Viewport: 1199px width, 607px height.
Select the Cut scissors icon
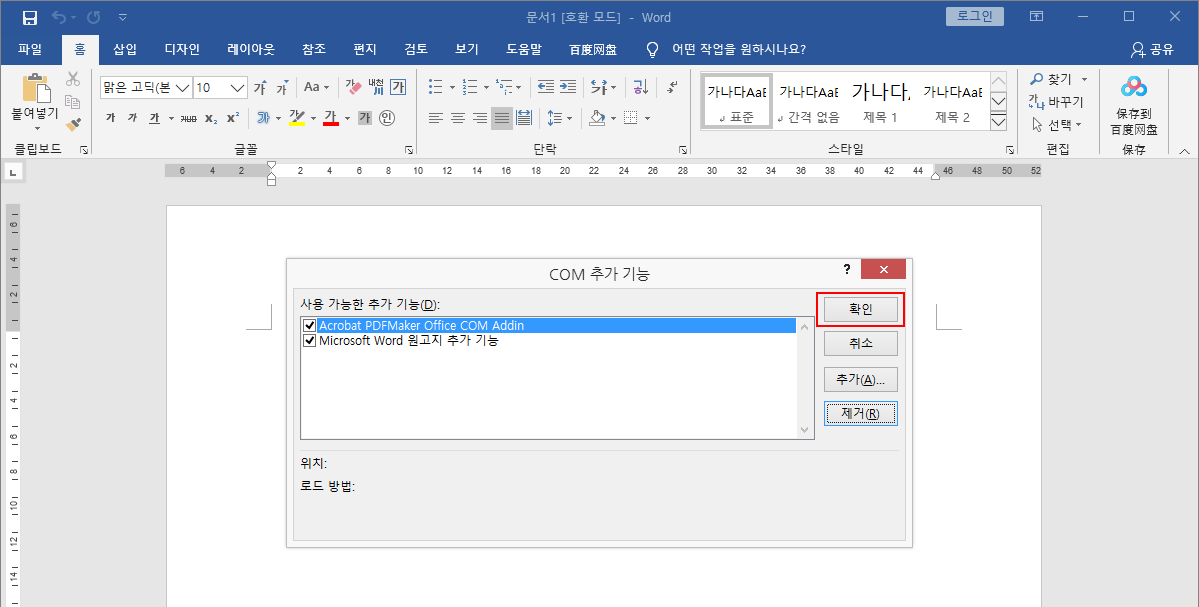73,79
